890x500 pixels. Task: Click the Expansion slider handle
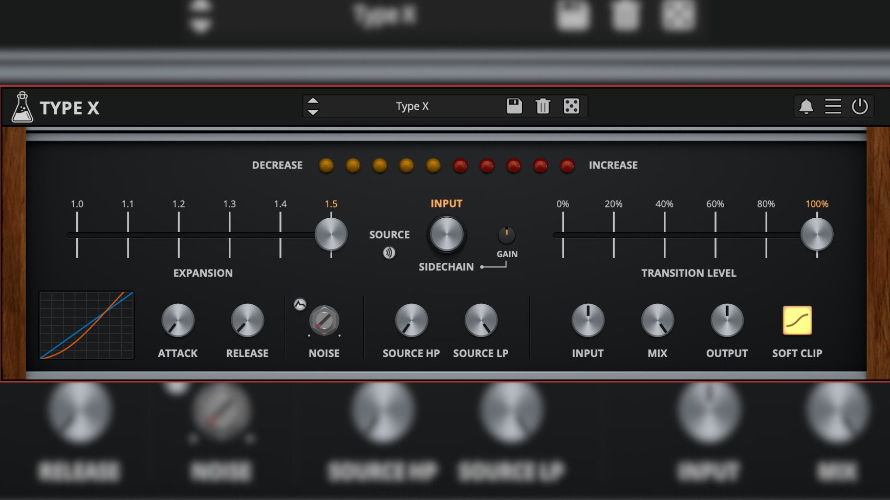[x=331, y=235]
